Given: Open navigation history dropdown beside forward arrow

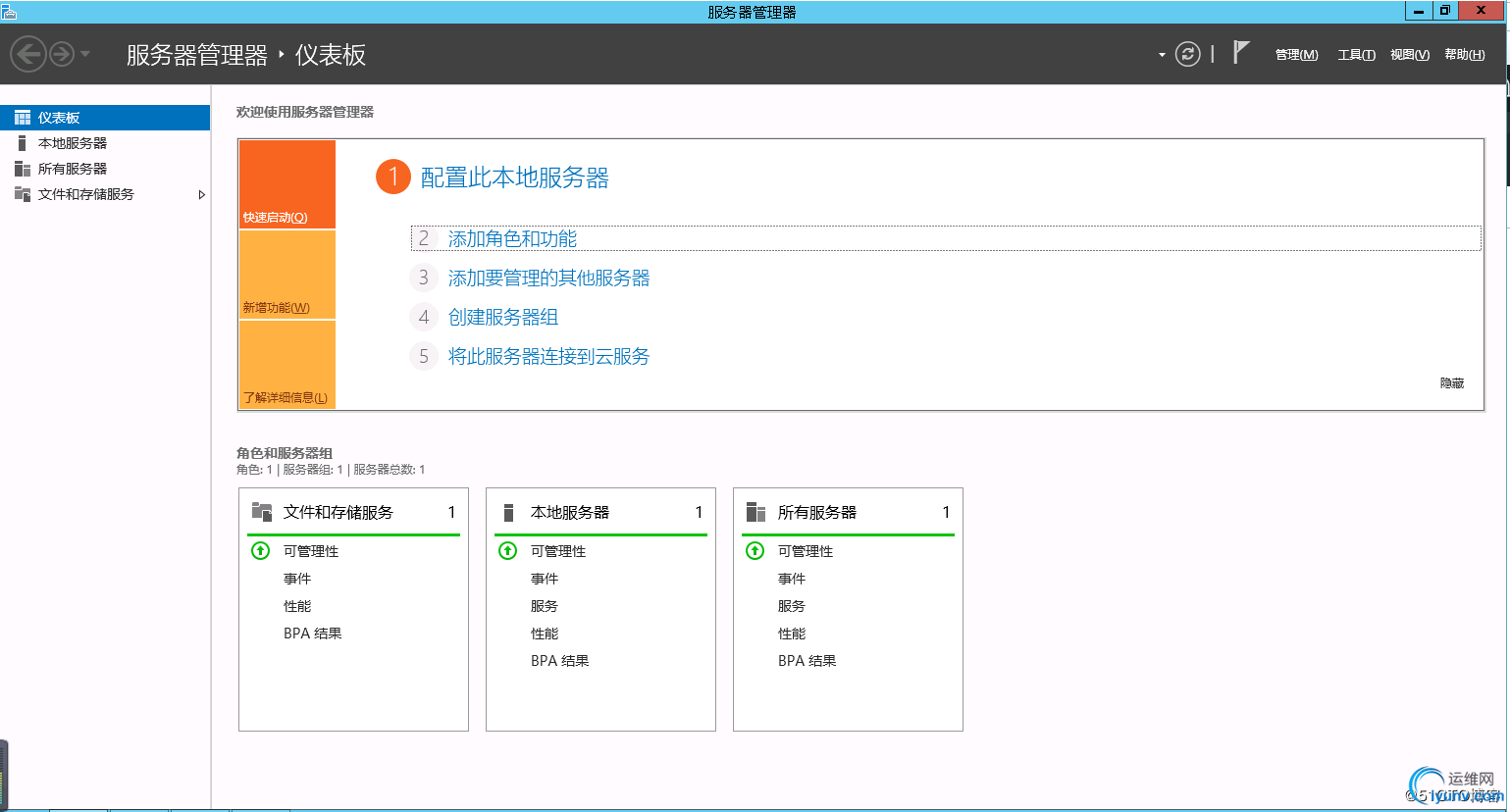Looking at the screenshot, I should (85, 54).
